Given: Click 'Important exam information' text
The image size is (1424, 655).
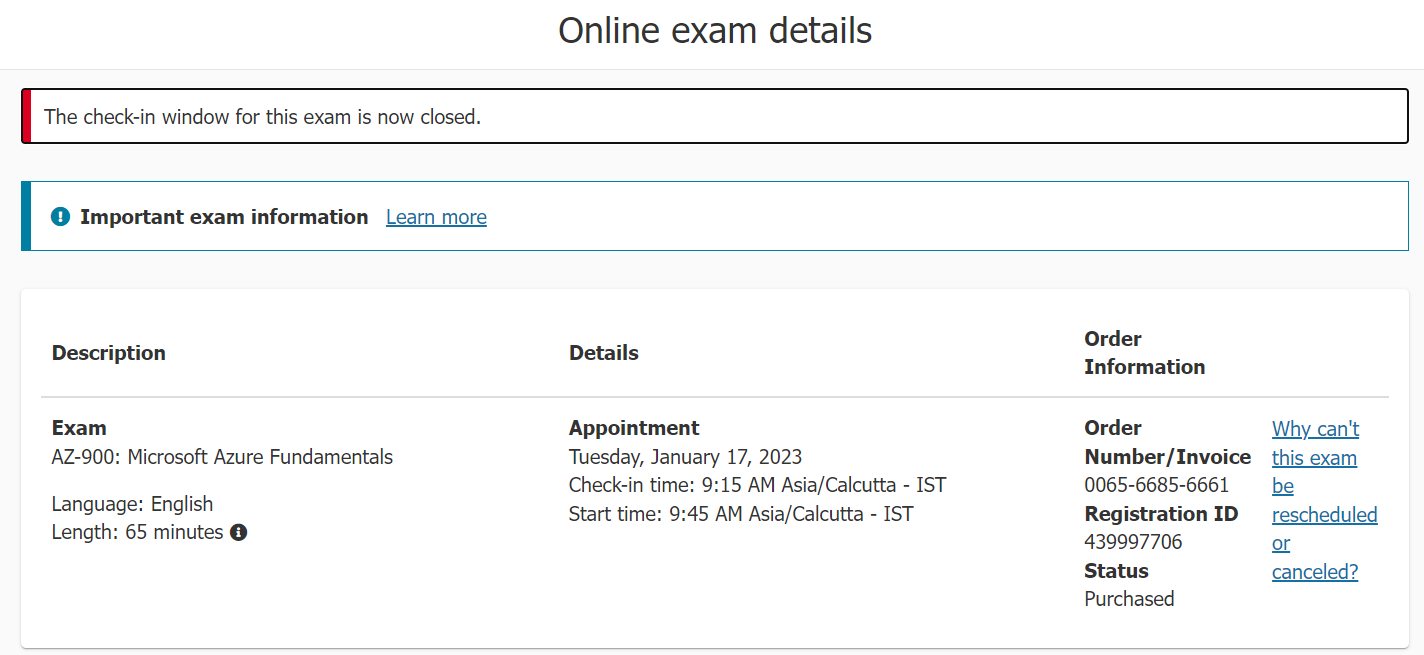Looking at the screenshot, I should [x=224, y=217].
